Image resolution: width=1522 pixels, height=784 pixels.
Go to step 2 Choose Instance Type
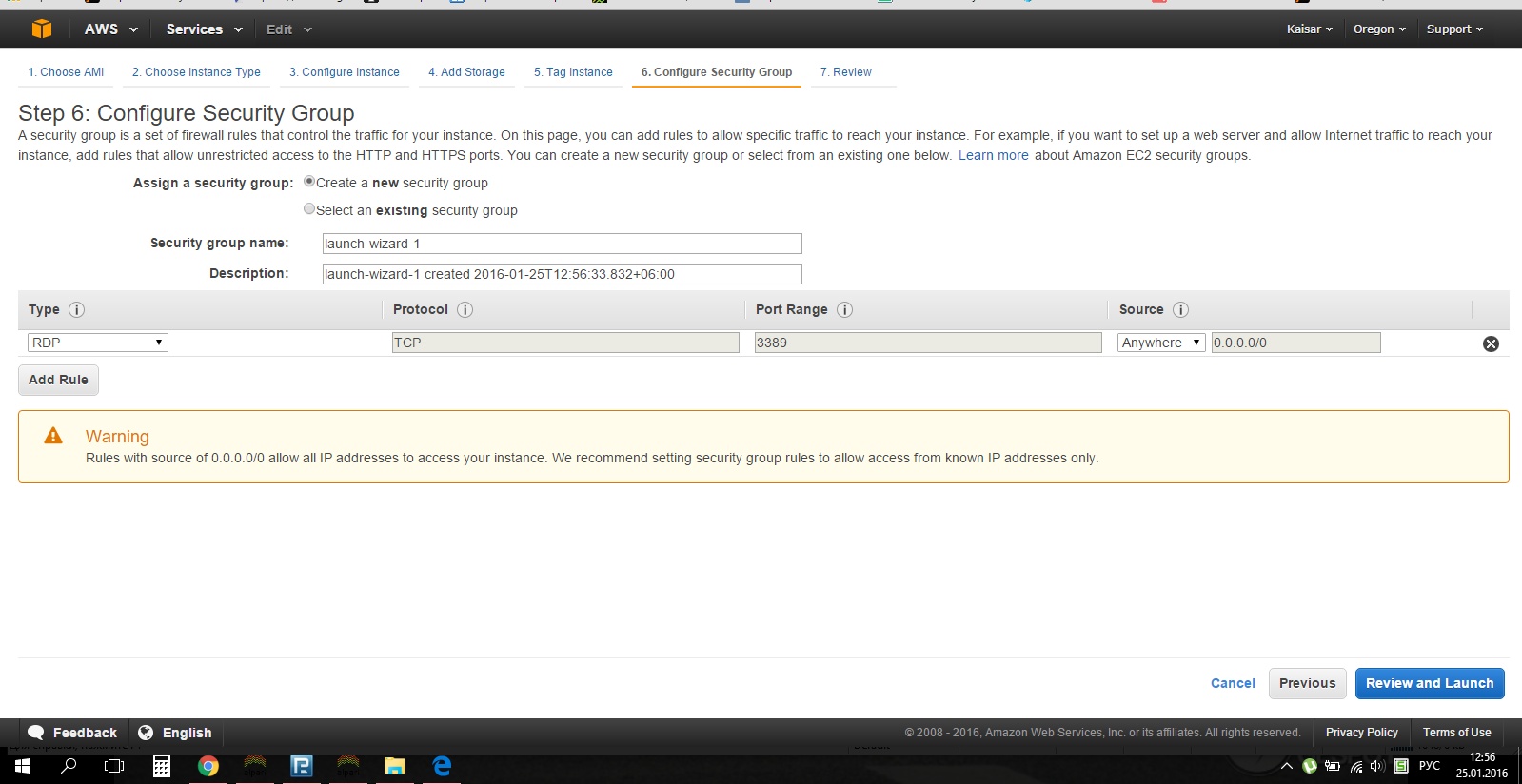coord(196,72)
